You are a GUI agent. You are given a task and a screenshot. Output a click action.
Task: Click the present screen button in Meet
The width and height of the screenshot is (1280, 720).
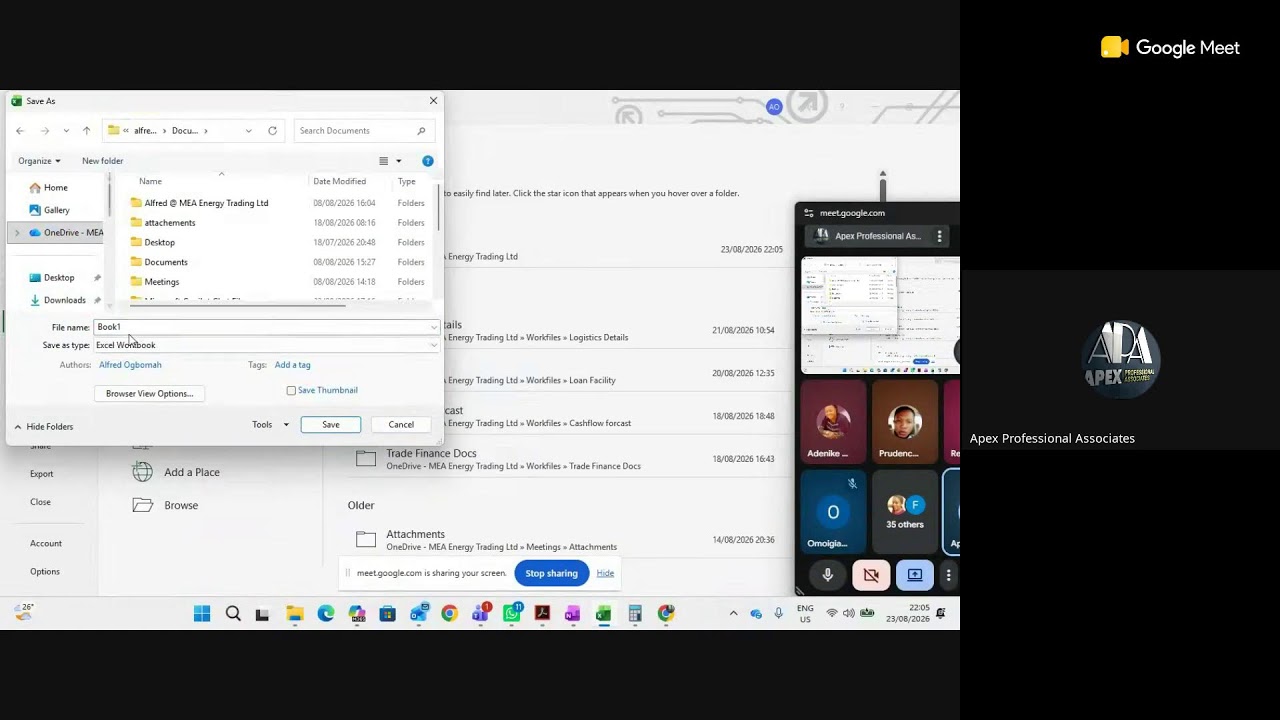pyautogui.click(x=915, y=575)
